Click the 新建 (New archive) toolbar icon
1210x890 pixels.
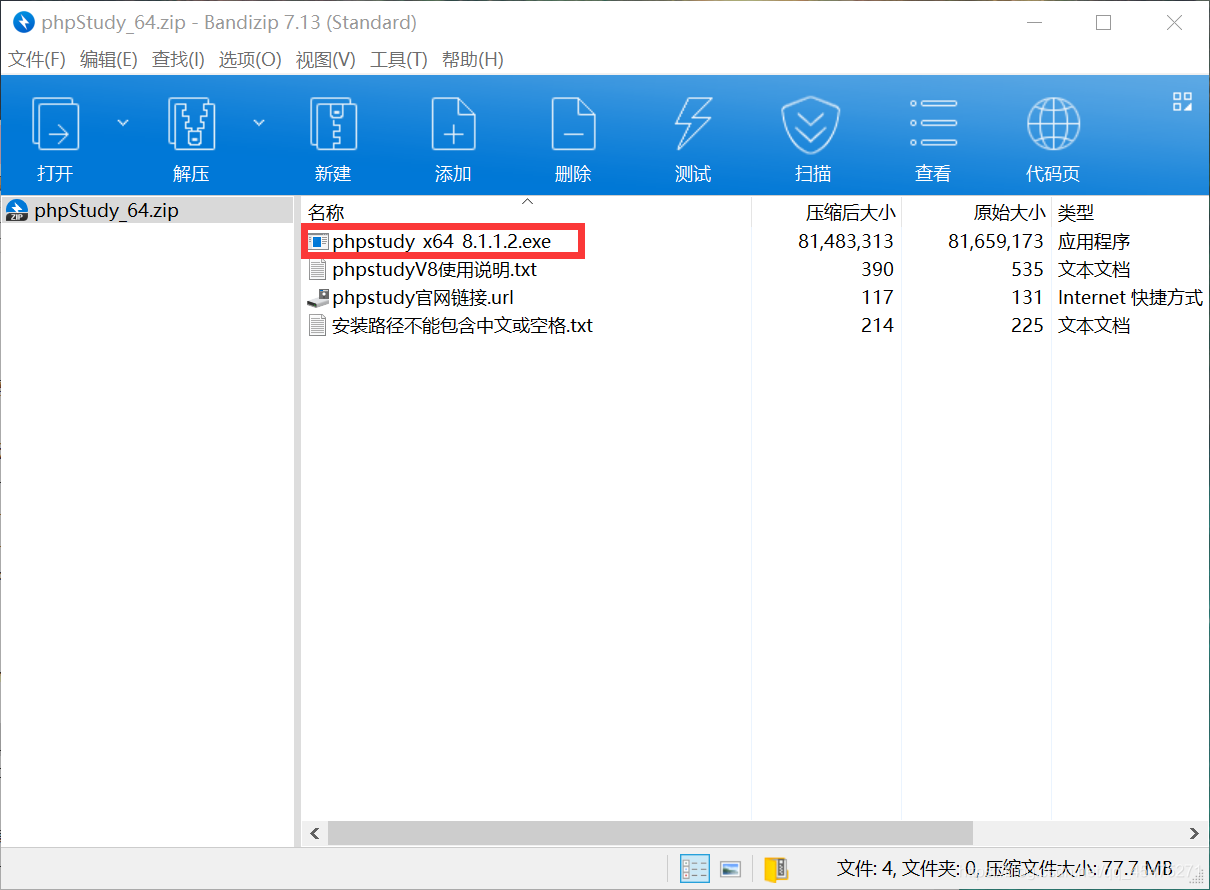pos(333,123)
